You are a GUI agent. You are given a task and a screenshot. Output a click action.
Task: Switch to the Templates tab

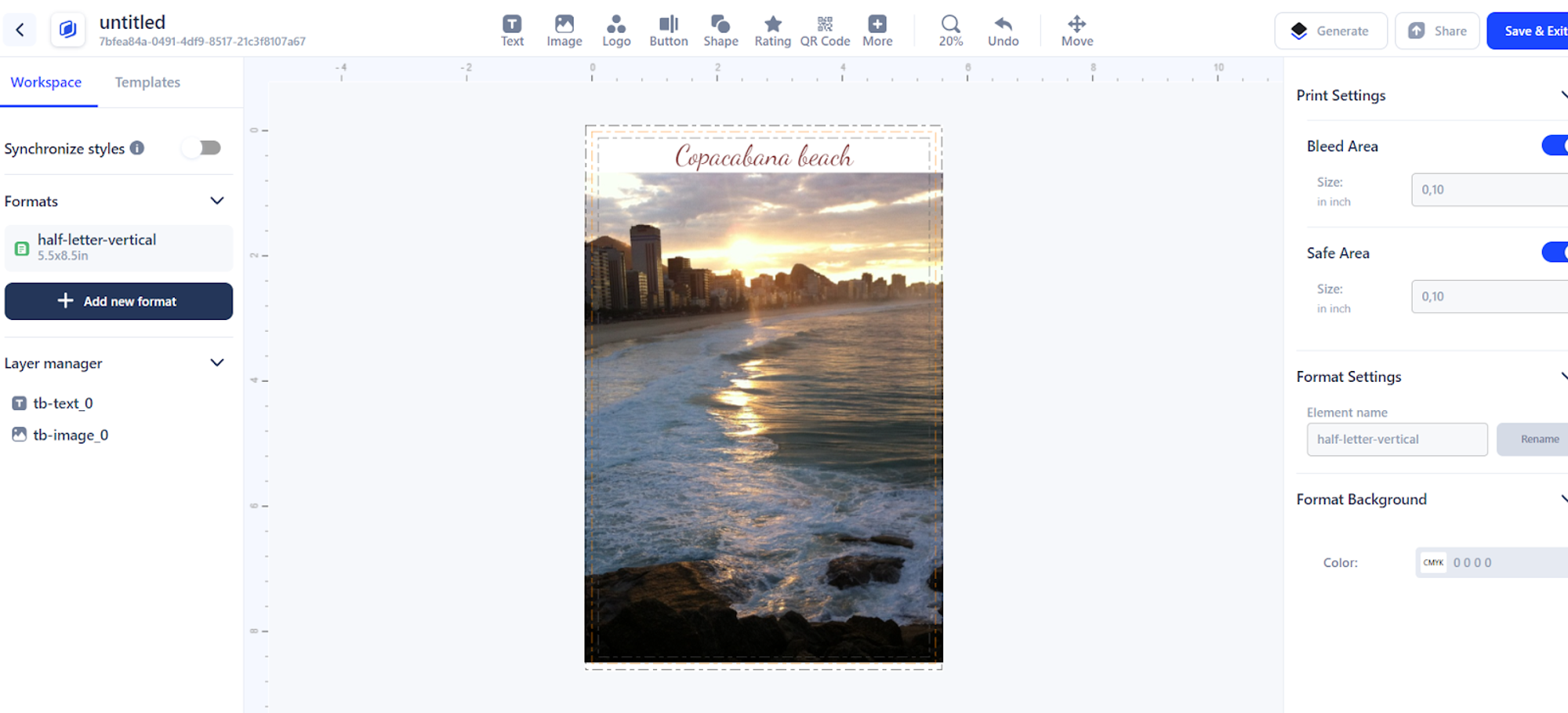(147, 82)
